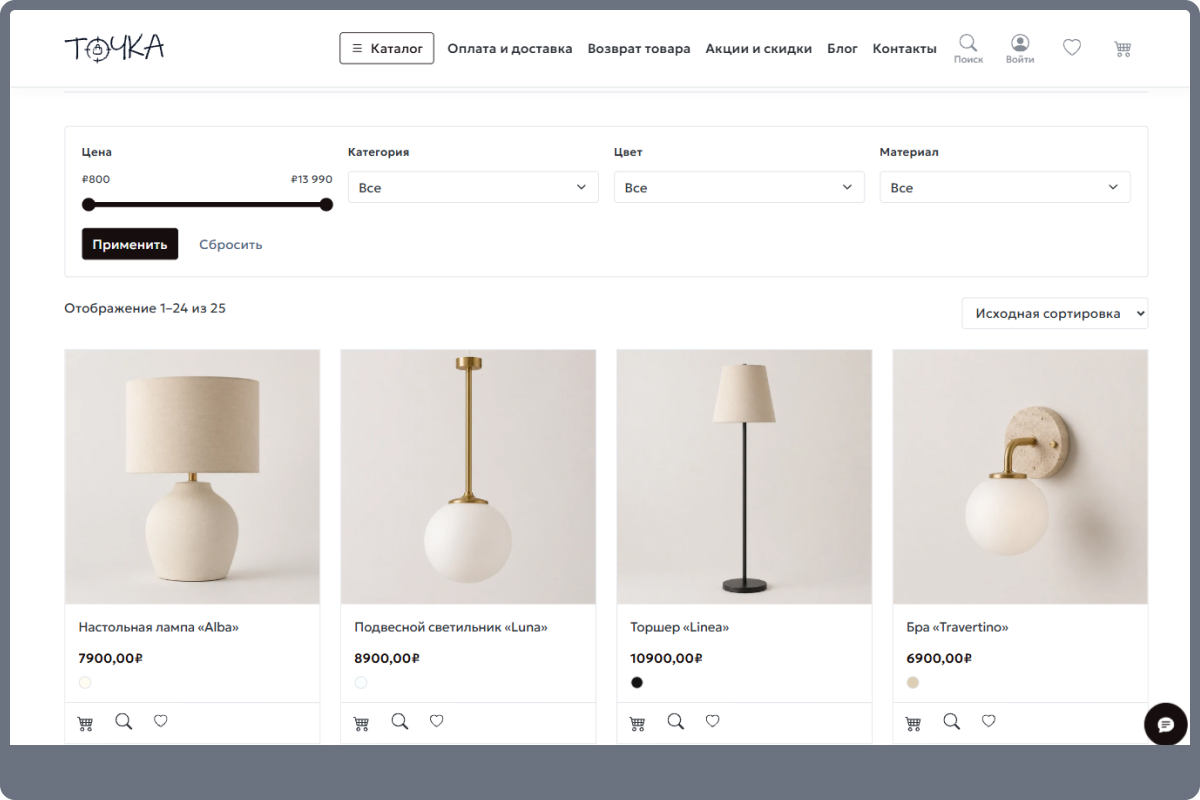Click the ТОЧКА logo
The image size is (1200, 800).
(x=114, y=48)
